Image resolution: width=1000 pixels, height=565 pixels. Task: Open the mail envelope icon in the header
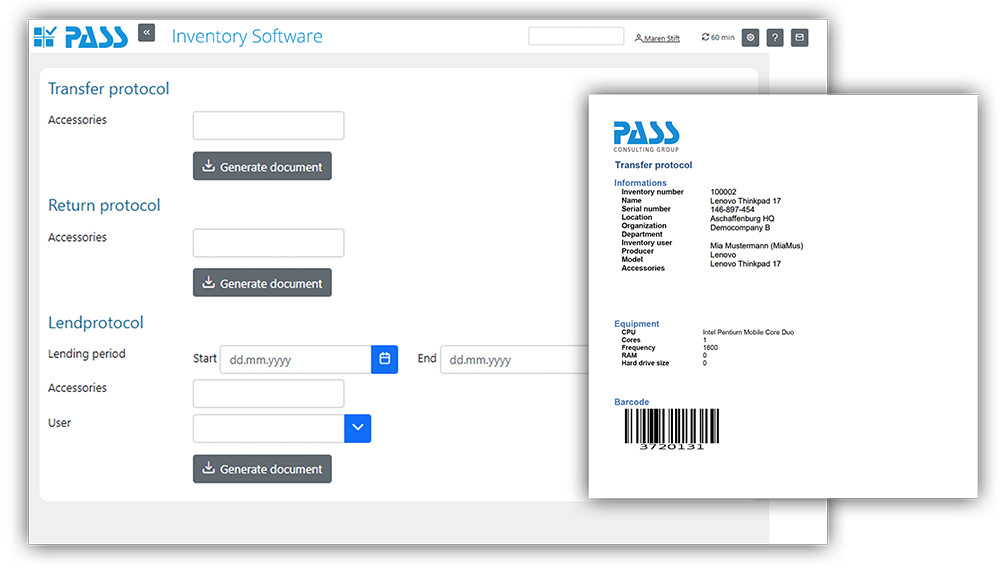pyautogui.click(x=799, y=37)
